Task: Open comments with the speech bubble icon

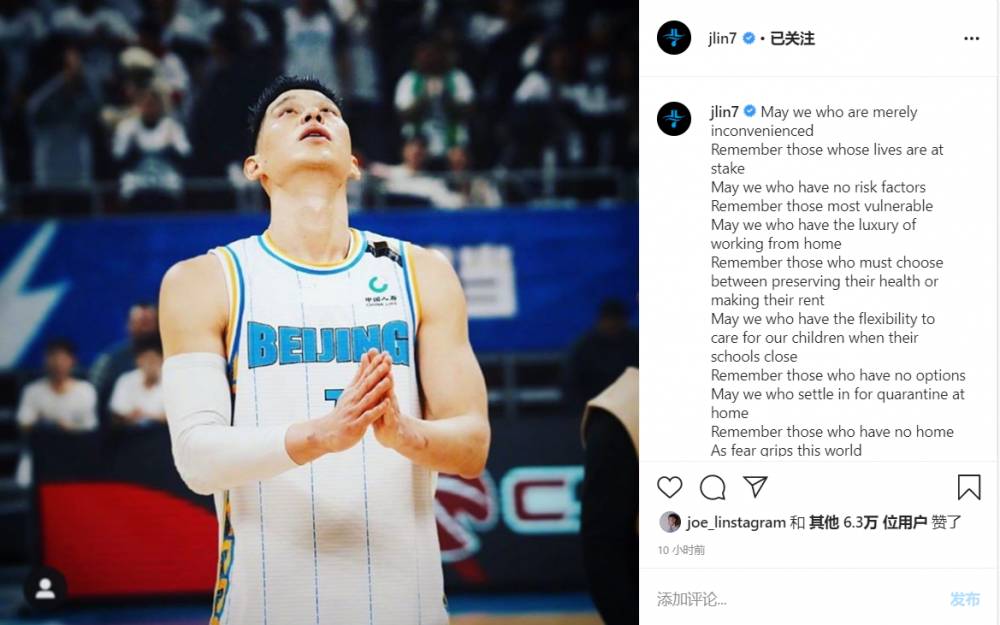Action: point(712,487)
